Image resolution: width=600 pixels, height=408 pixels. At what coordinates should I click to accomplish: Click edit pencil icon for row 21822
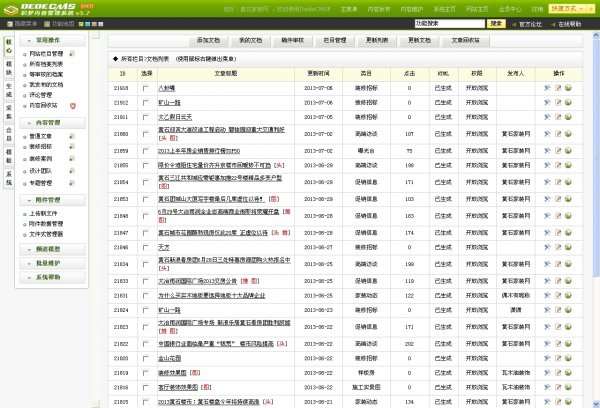(558, 344)
